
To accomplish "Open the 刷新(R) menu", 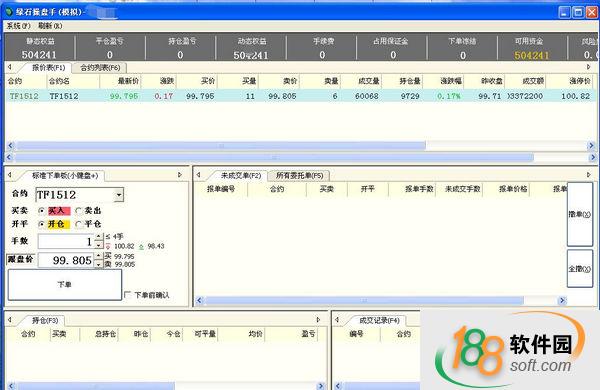I will 50,26.
